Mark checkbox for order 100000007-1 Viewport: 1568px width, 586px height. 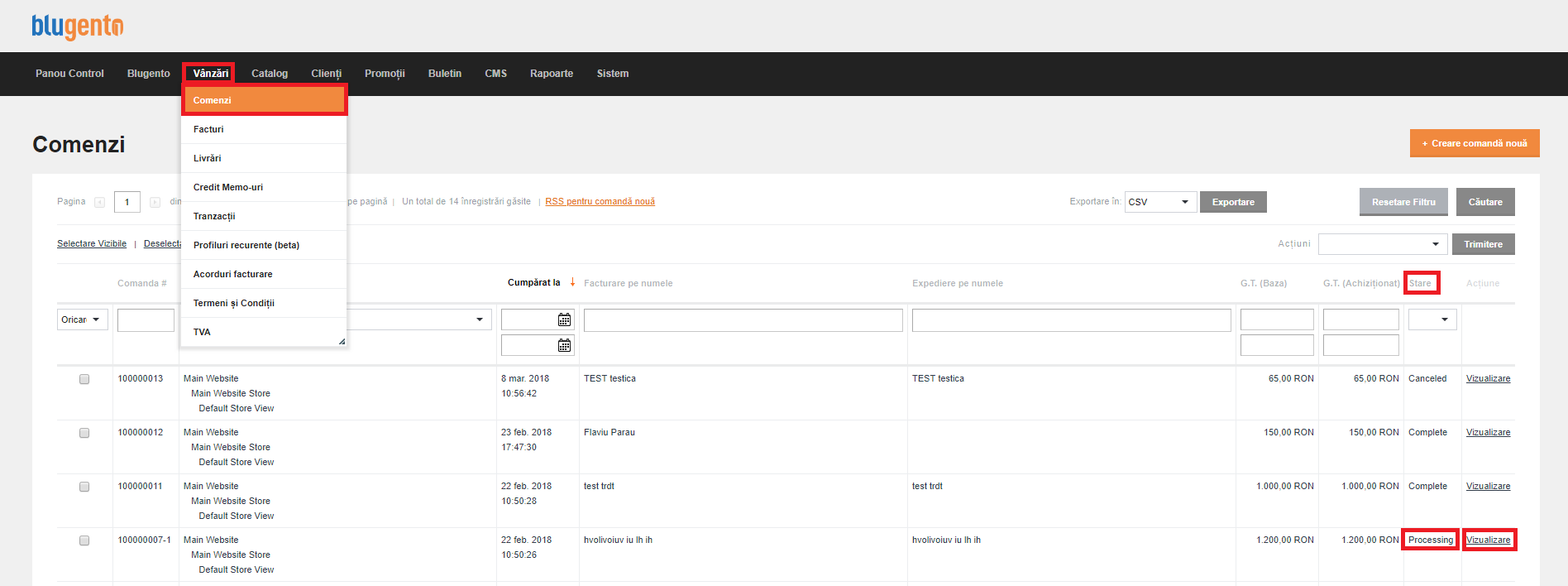(84, 540)
